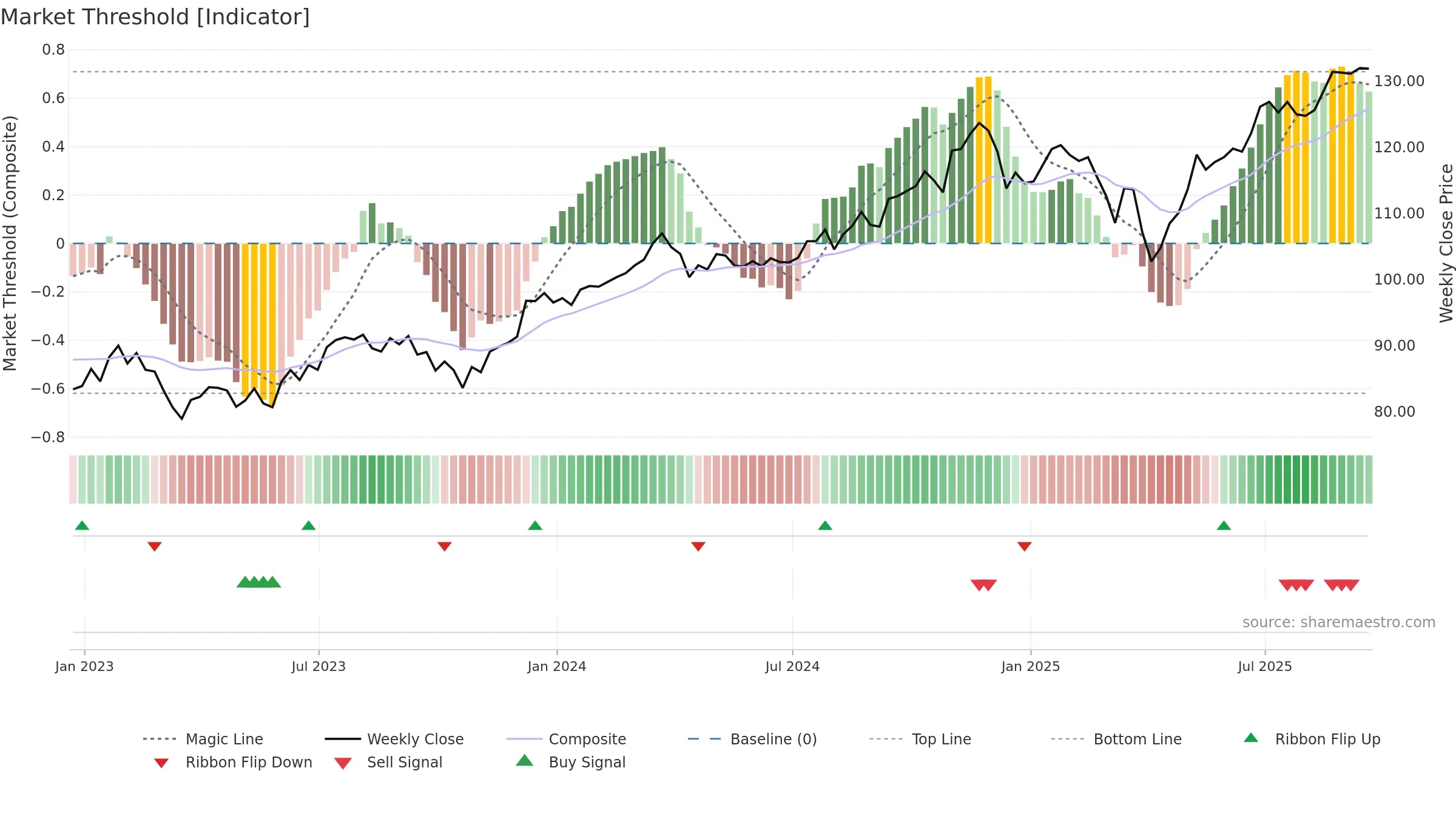Hide the Top Line legend entry

click(x=920, y=739)
